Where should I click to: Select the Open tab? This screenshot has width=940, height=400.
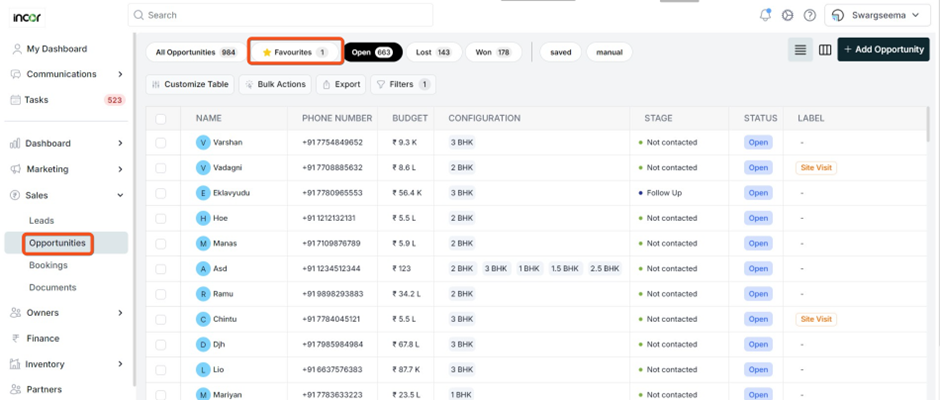(372, 52)
